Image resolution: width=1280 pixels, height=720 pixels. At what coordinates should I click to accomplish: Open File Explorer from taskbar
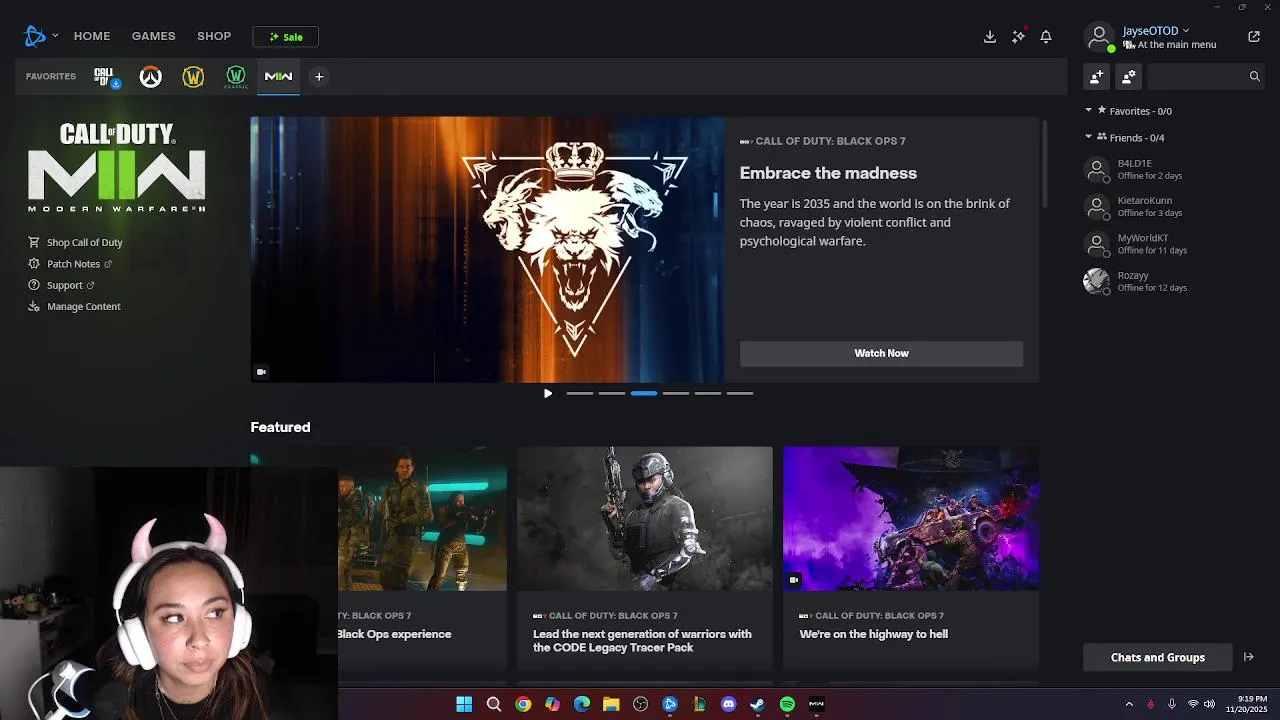point(611,704)
